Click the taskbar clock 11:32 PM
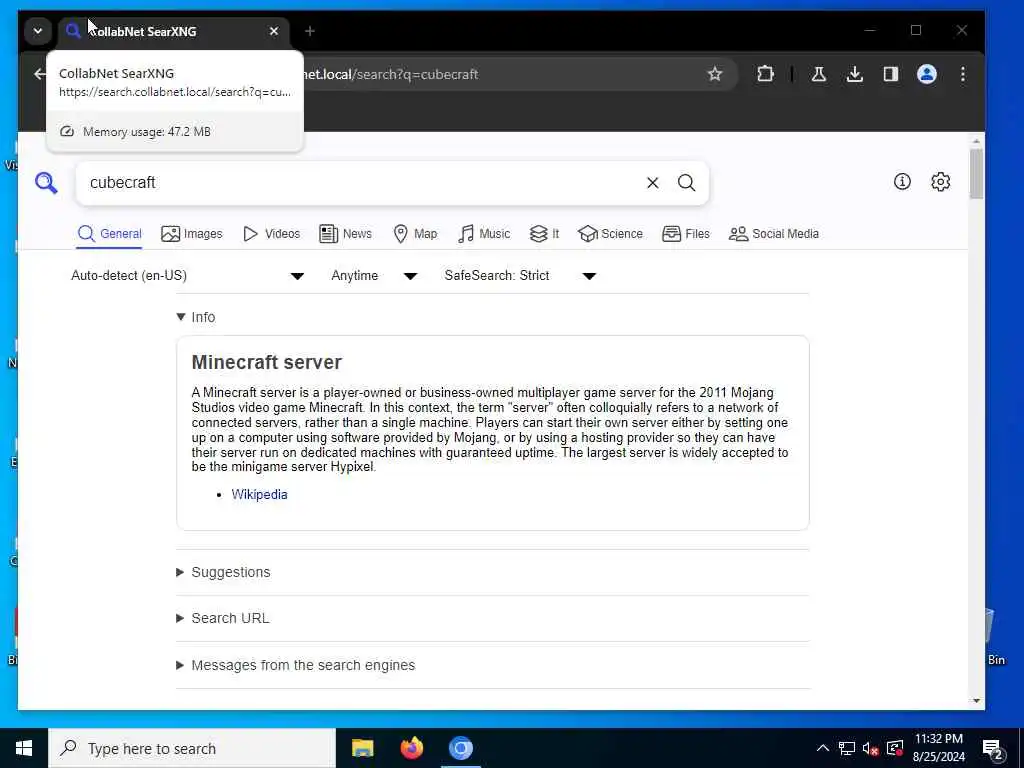 coord(939,739)
